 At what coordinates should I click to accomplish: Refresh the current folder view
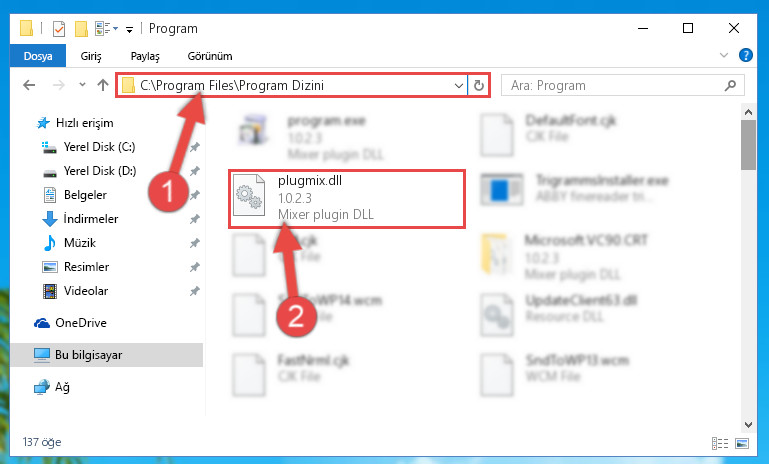tap(479, 85)
